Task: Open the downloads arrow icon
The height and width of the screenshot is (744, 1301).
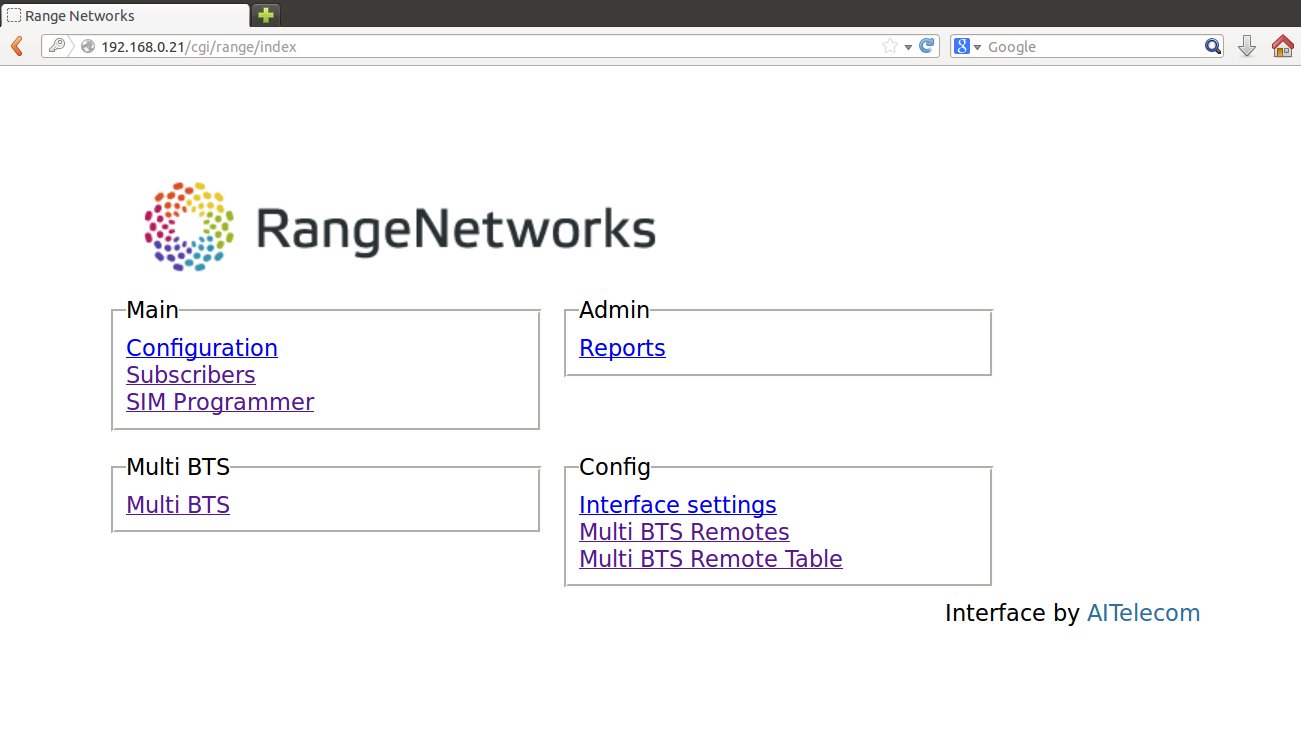Action: 1247,46
